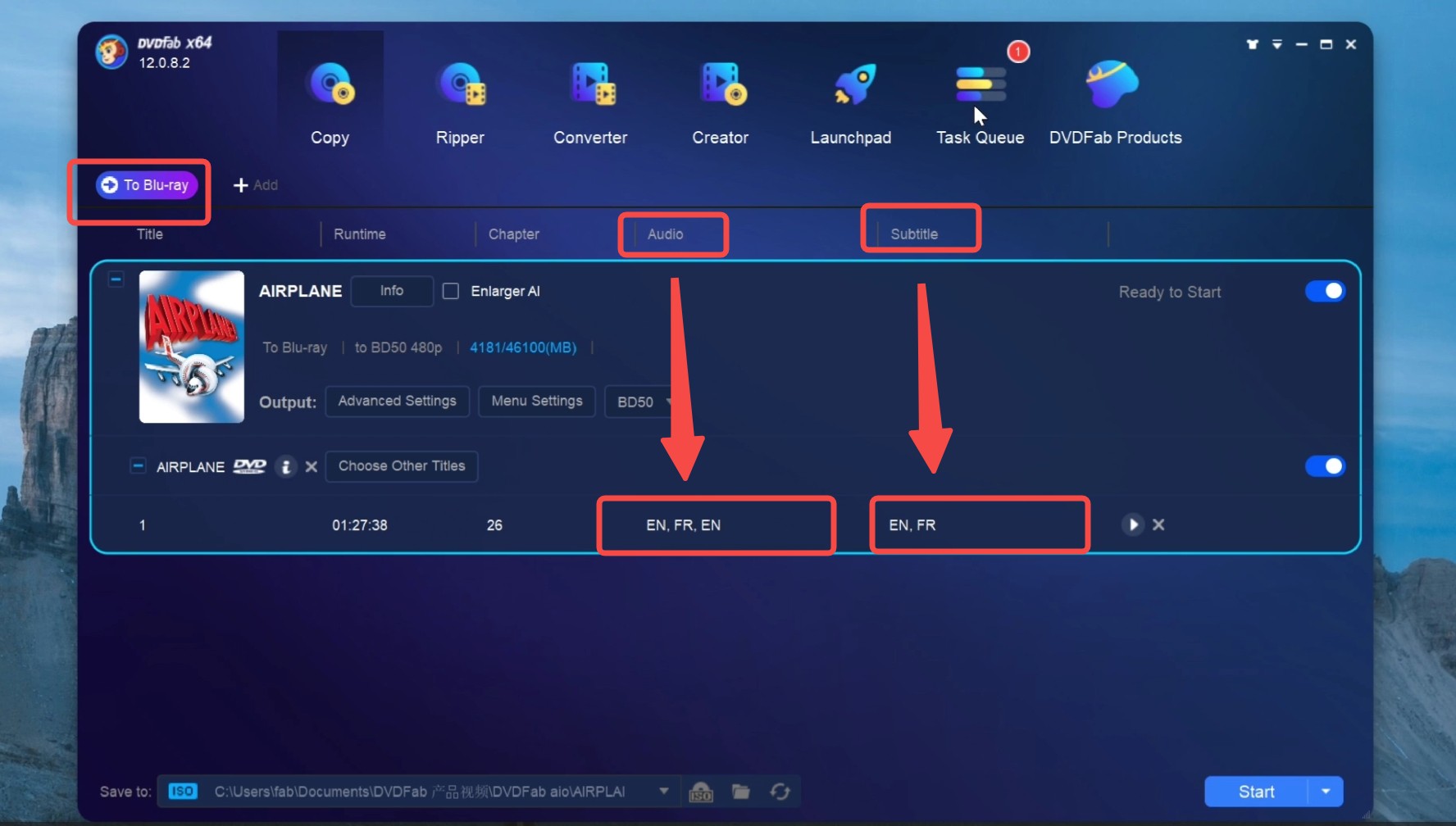
Task: Click the Audio column header
Action: coord(665,234)
